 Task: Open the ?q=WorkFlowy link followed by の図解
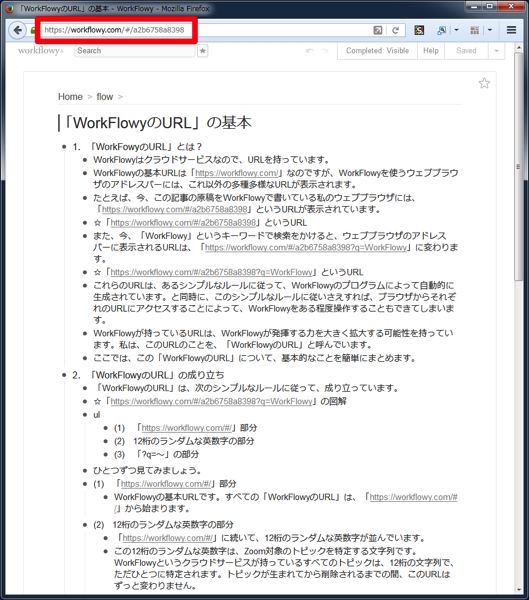(x=212, y=401)
